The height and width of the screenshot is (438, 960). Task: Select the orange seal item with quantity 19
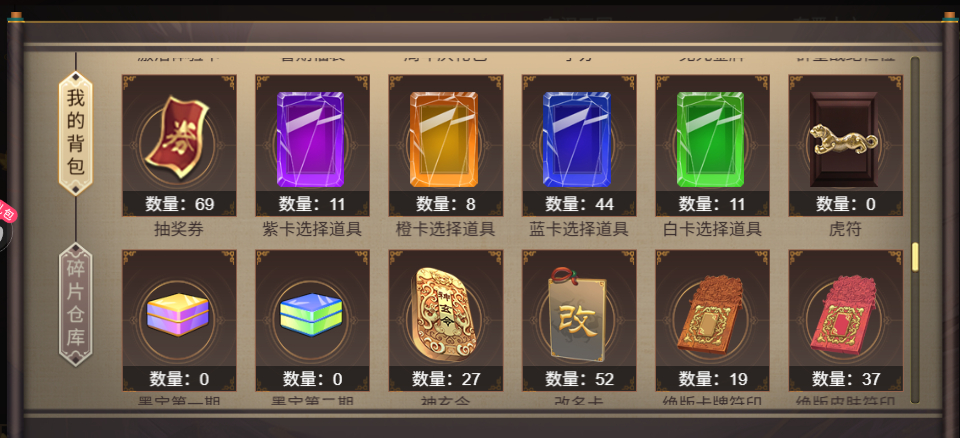[711, 314]
